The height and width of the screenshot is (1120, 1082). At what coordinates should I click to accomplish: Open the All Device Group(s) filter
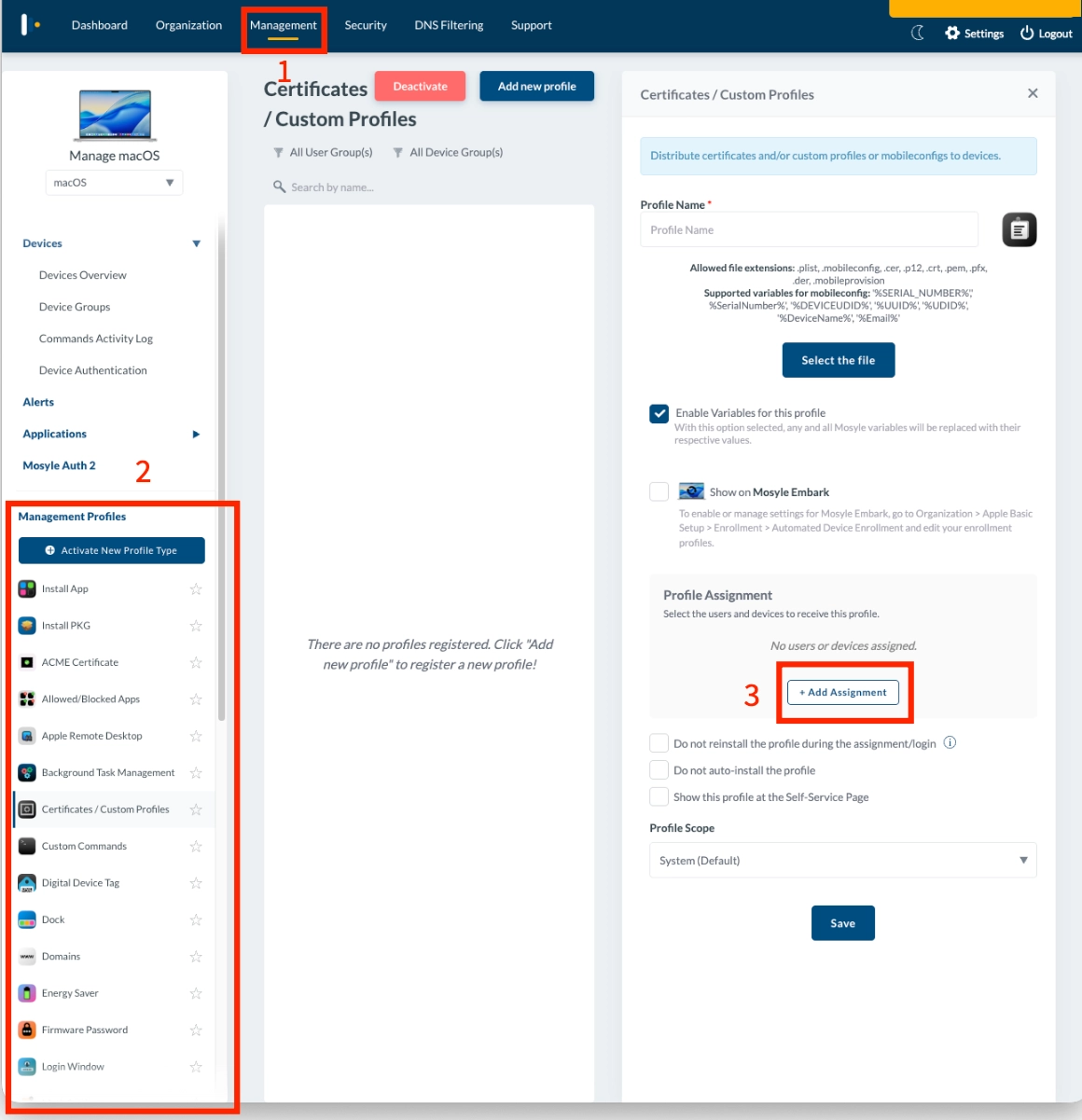[x=448, y=152]
